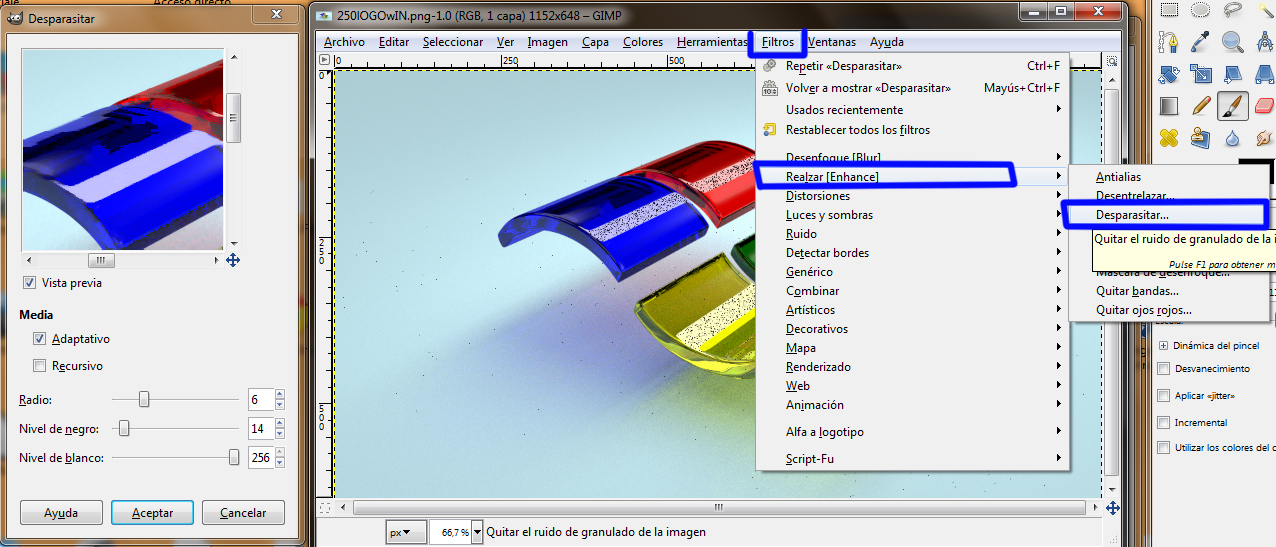Image resolution: width=1276 pixels, height=547 pixels.
Task: Select the Rotate tool
Action: point(1168,74)
